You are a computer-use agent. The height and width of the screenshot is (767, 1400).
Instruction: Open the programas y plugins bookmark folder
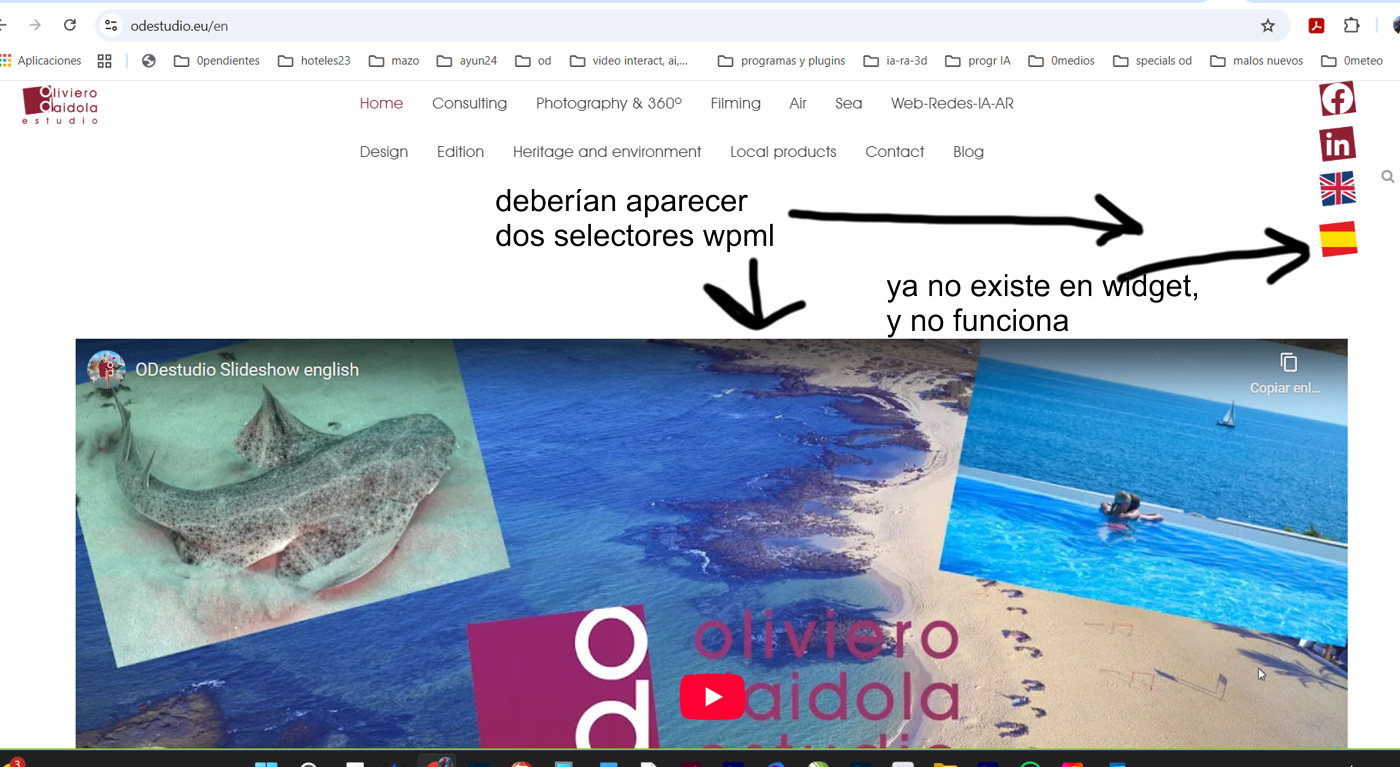781,61
